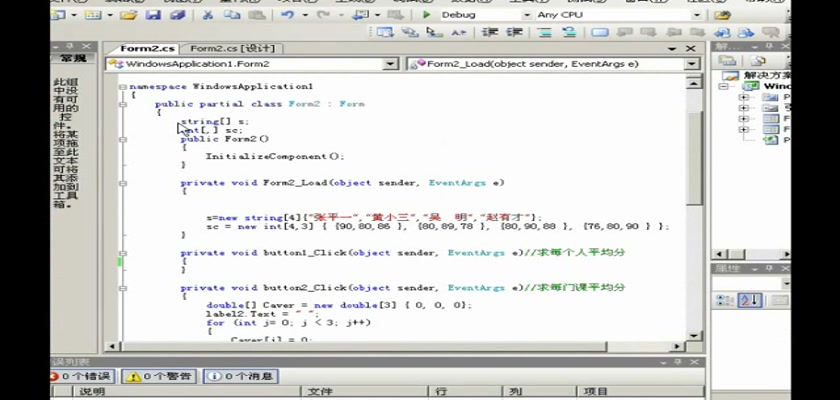
Task: Click the Decrease Indent icon
Action: 490,32
